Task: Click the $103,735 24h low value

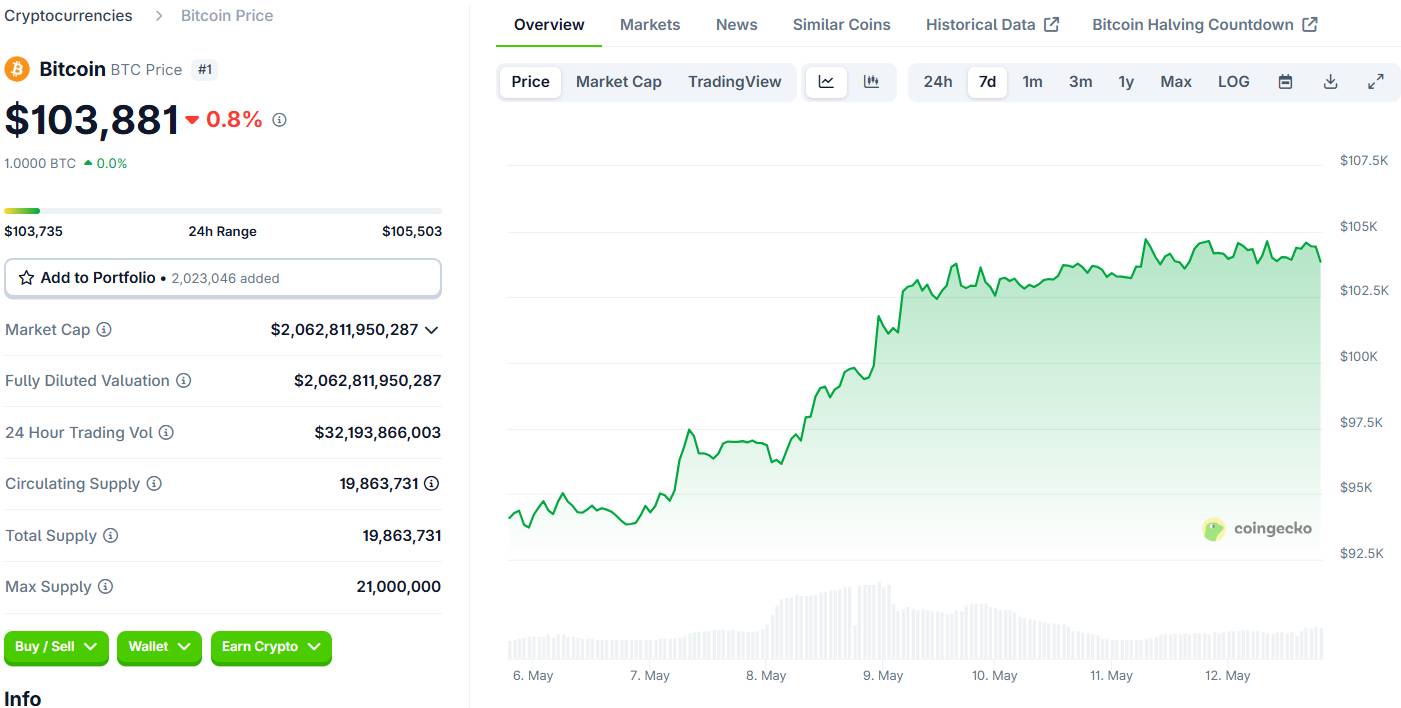Action: click(34, 231)
